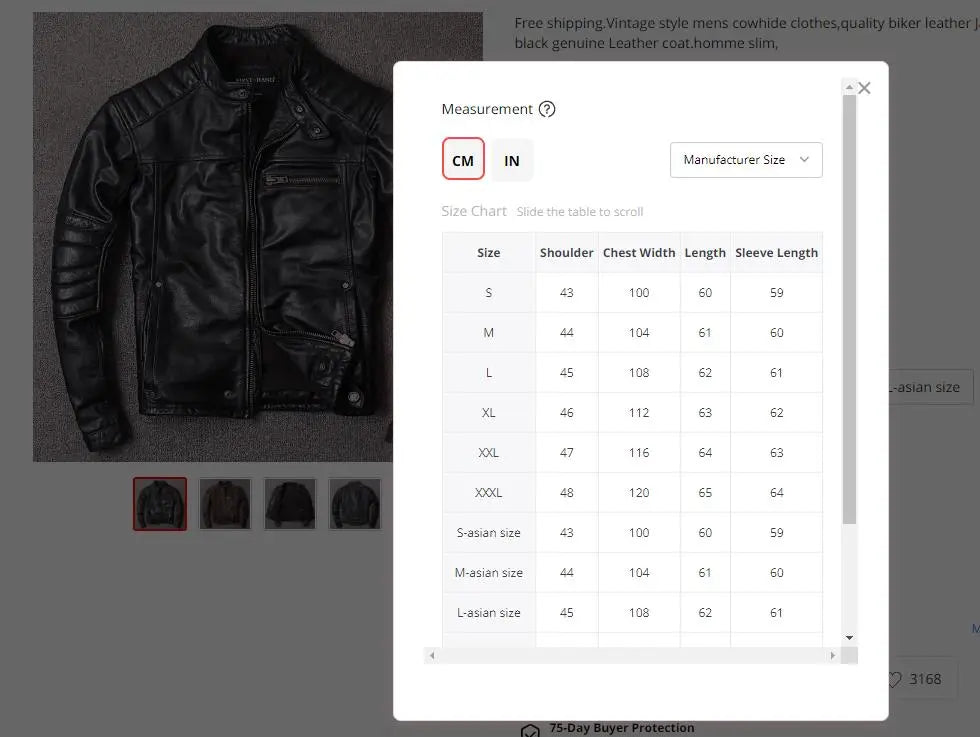Expand the chevron beside Manufacturer Size

(805, 159)
